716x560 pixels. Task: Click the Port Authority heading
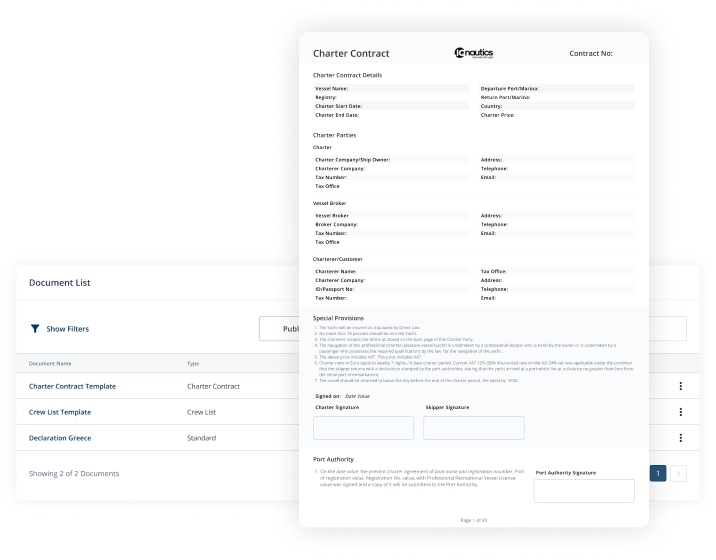333,459
